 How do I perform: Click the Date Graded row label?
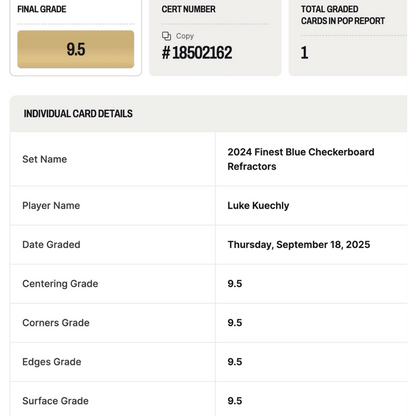coord(51,245)
